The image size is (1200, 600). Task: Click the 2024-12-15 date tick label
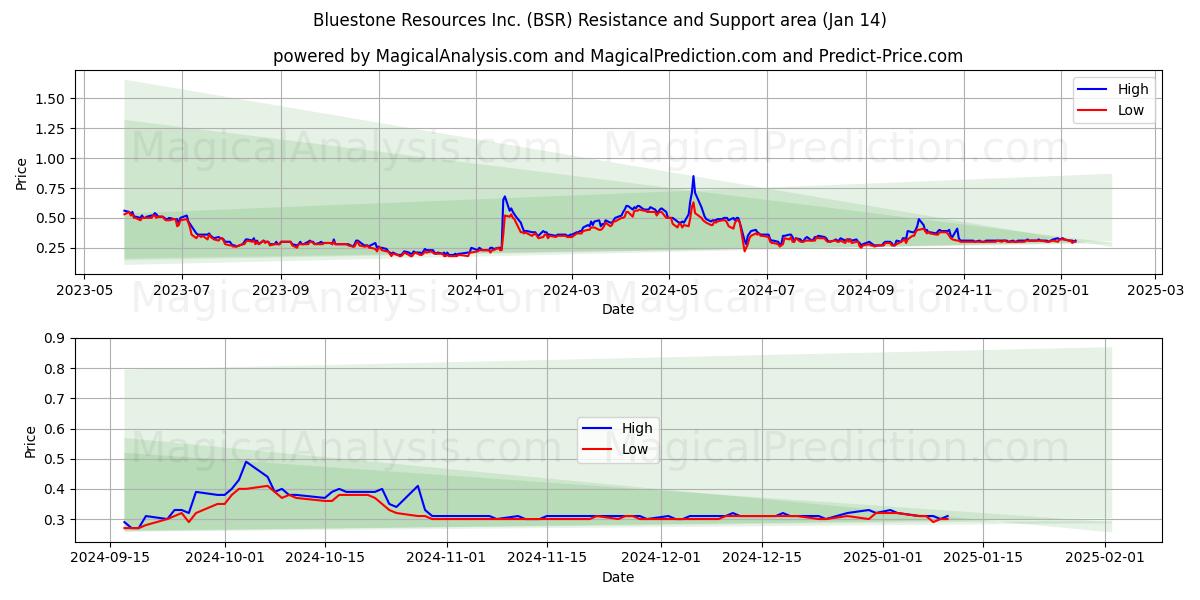[x=761, y=557]
